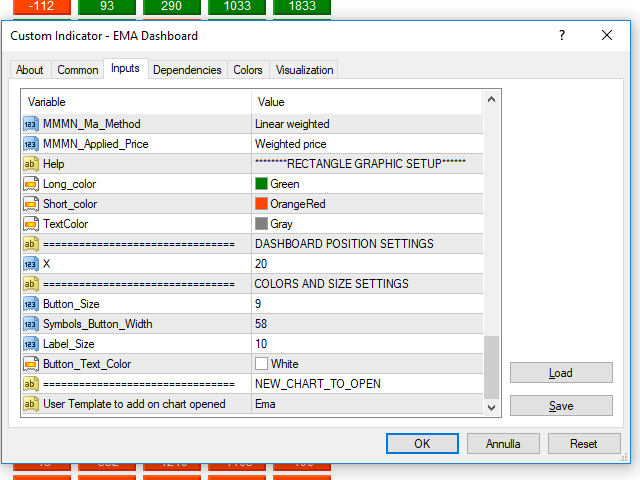Screen dimensions: 640x480
Task: Click the Load button
Action: (561, 373)
